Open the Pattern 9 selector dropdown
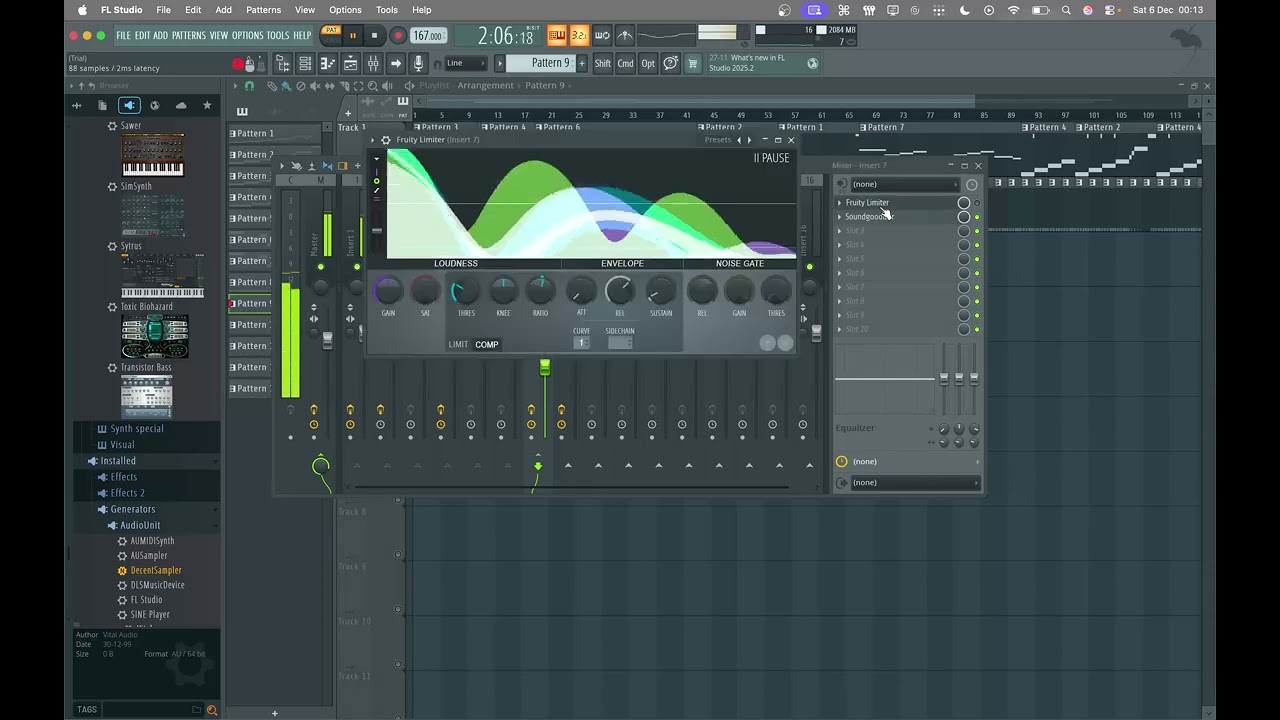Screen dimensions: 1280x720 541,63
